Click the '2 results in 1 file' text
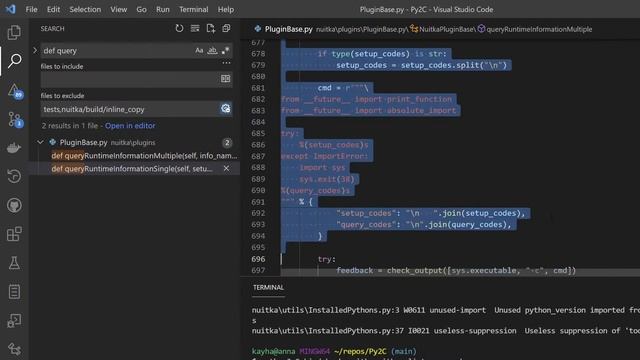 point(70,126)
